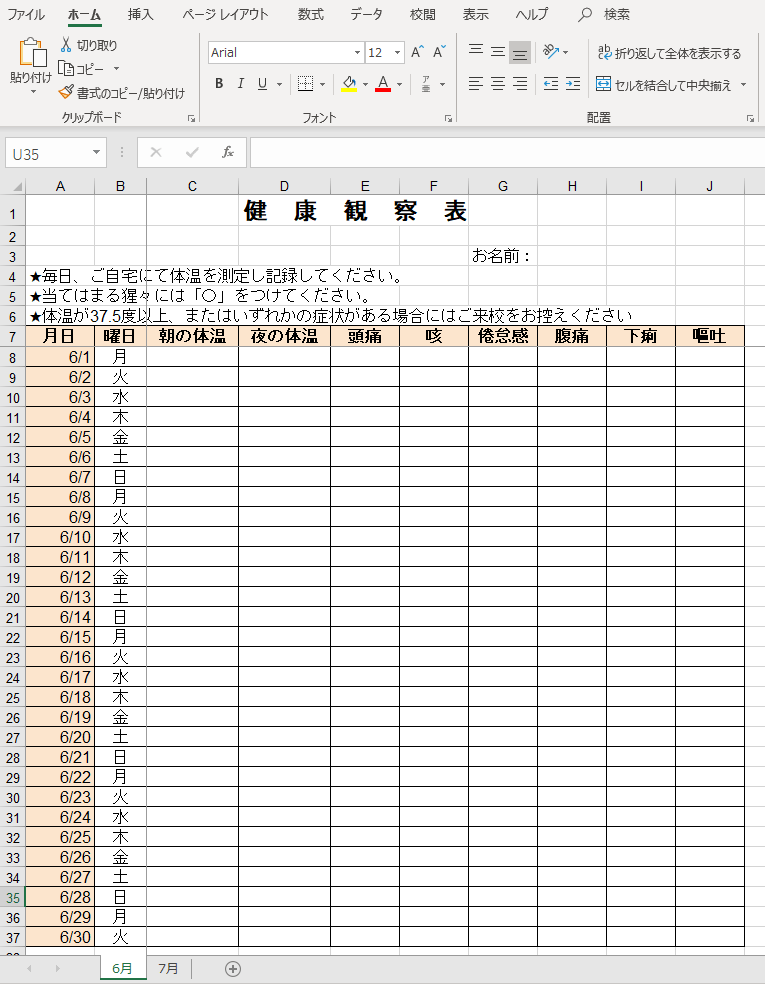Increase font size with larger A

click(417, 52)
